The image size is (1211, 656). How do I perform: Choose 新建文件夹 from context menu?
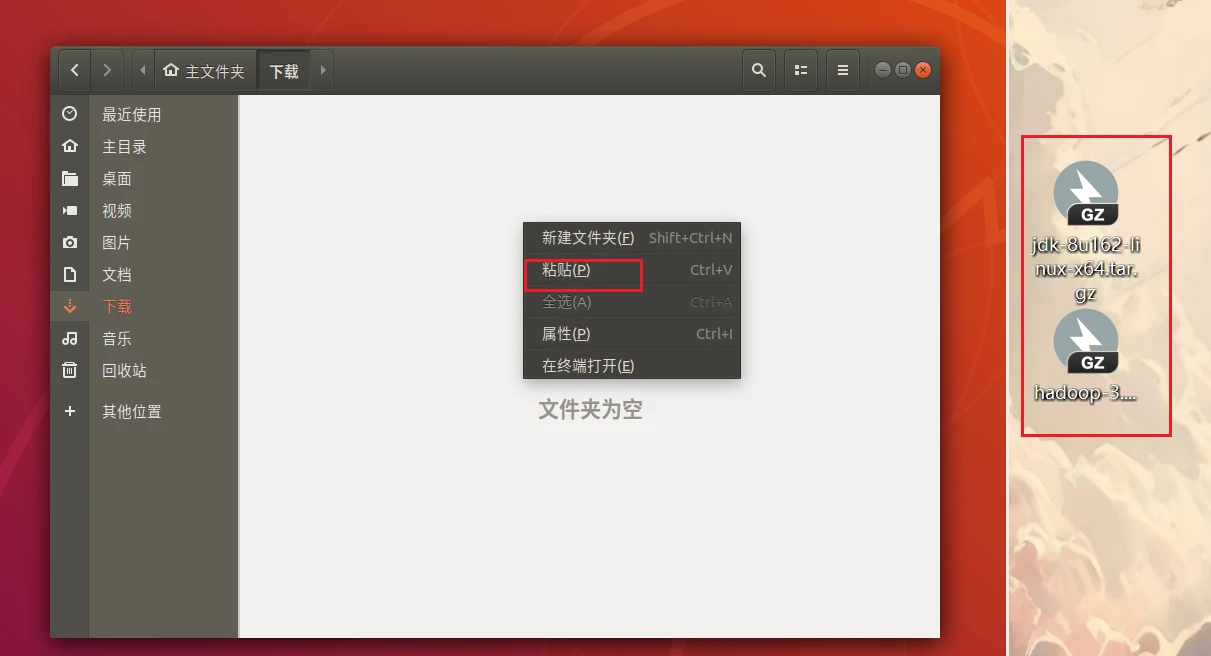[x=588, y=238]
